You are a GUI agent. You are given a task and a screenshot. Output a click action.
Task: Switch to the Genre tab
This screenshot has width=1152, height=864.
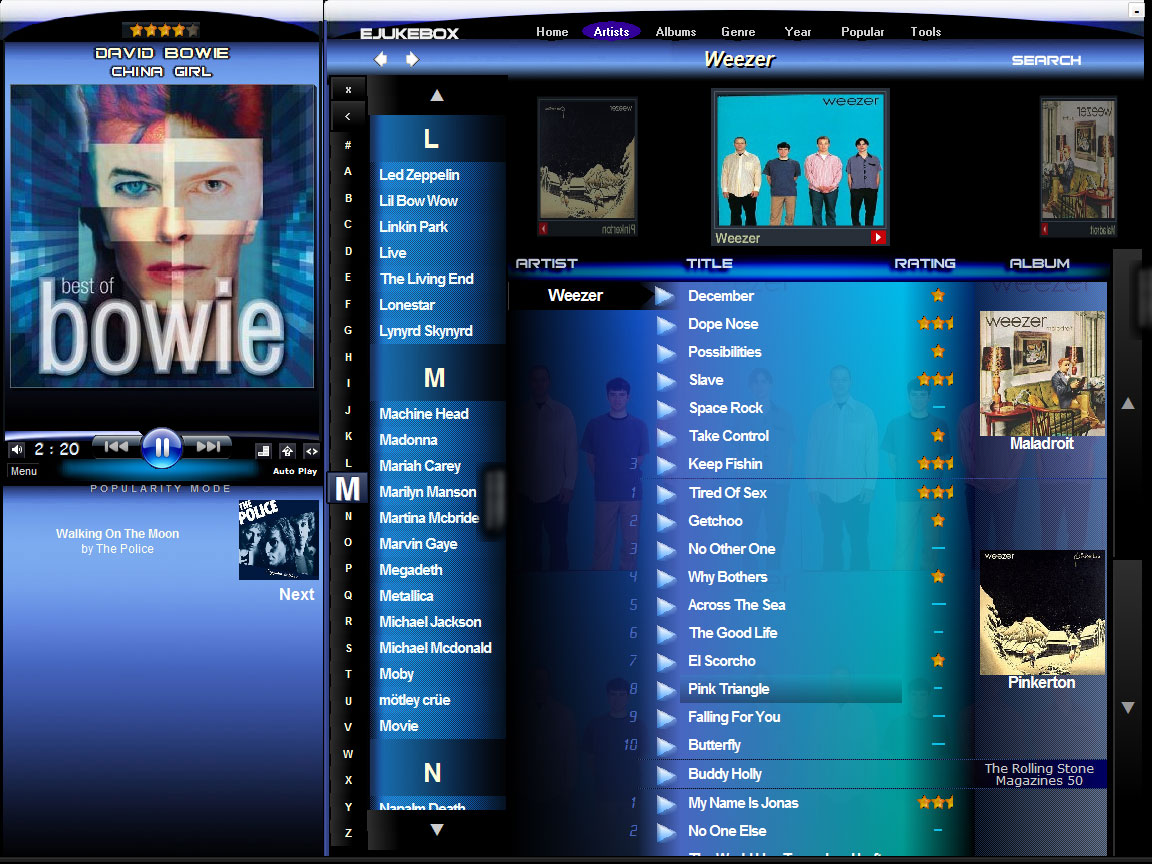click(738, 32)
